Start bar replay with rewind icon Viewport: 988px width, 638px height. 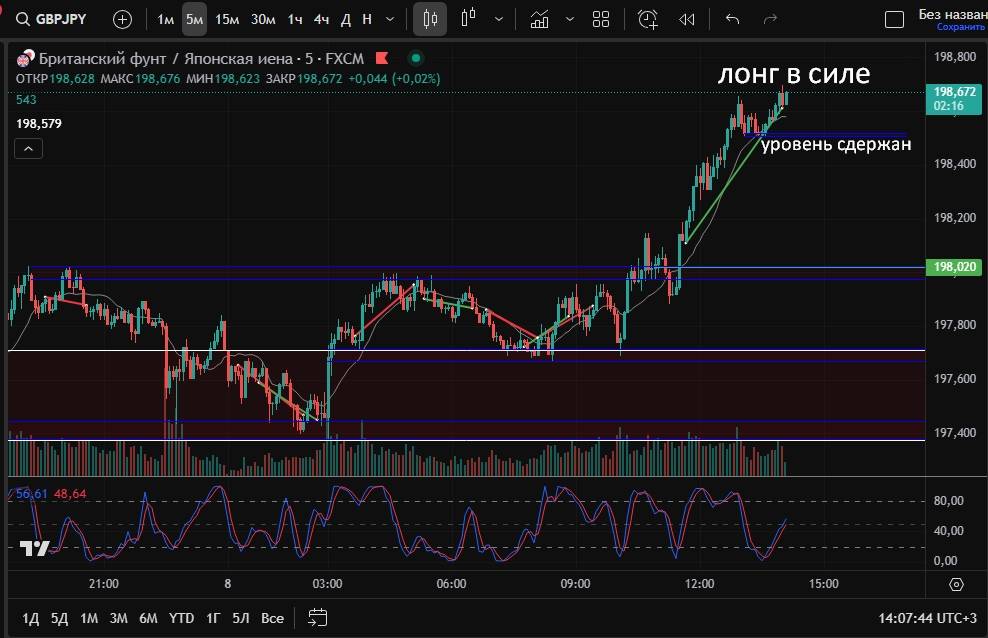(686, 19)
